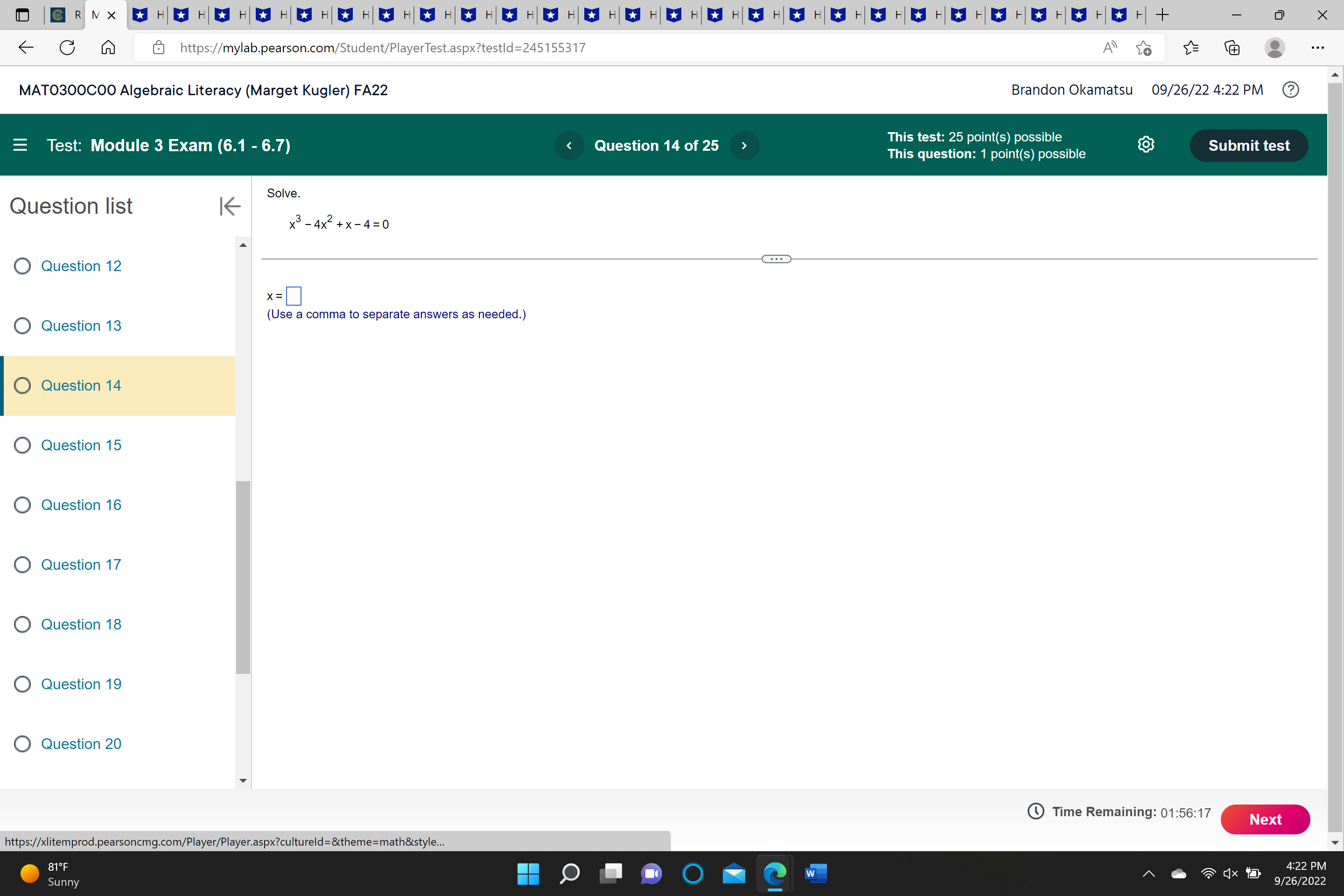Viewport: 1344px width, 896px height.
Task: Expand the ellipsis divider handle
Action: click(x=776, y=259)
